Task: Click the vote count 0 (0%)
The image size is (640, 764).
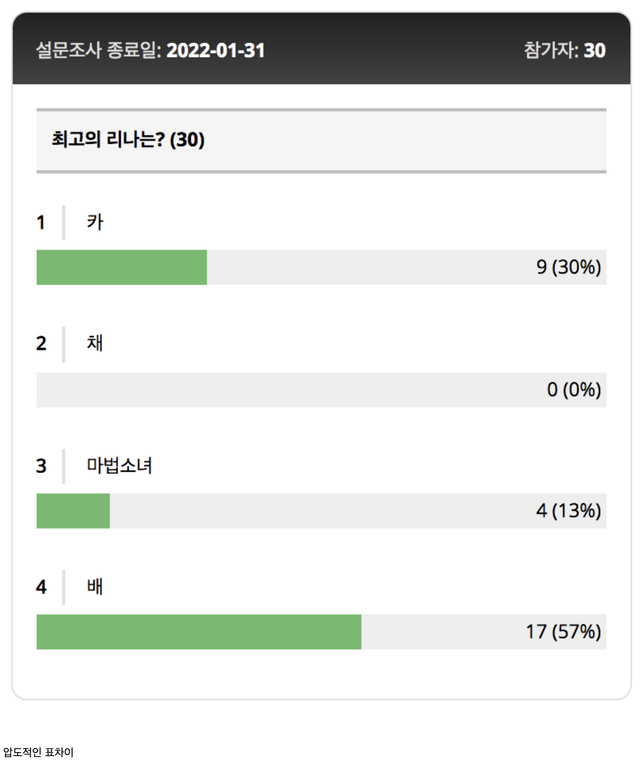Action: (573, 390)
